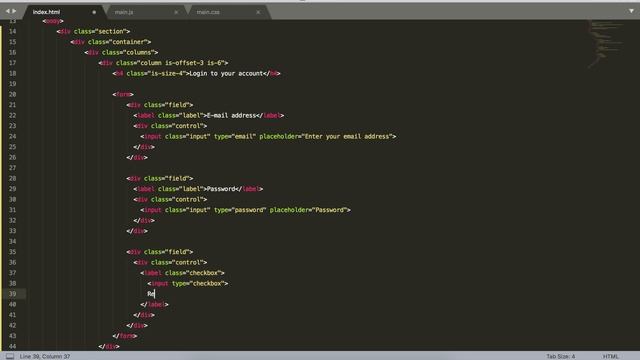Click the type="password" attribute
The height and width of the screenshot is (360, 640).
click(240, 210)
